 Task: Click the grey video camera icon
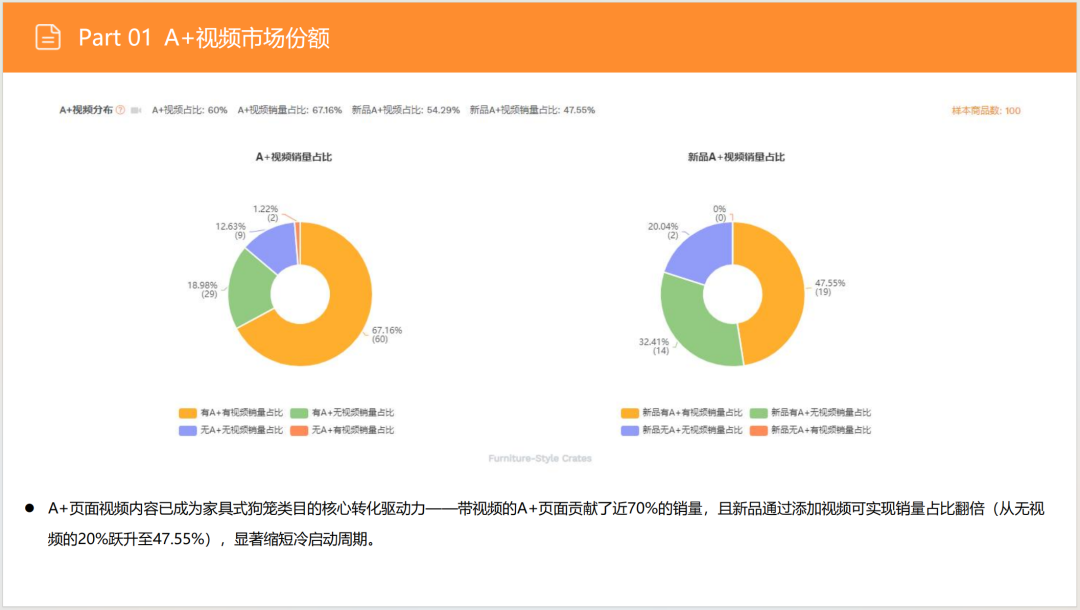(136, 110)
